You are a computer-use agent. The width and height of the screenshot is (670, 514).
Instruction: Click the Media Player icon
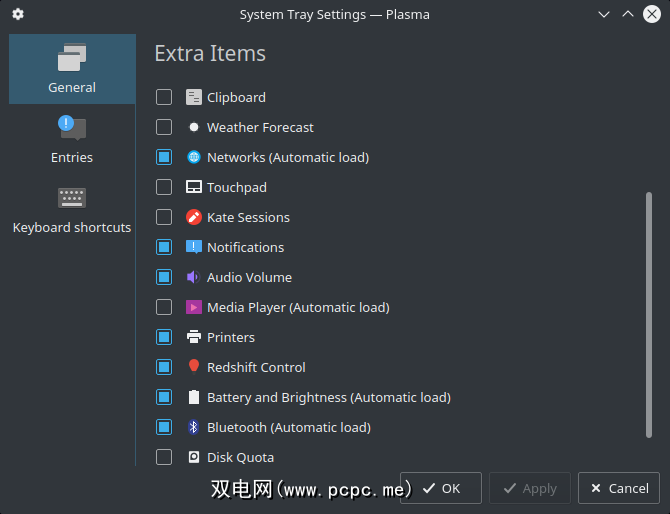click(194, 307)
